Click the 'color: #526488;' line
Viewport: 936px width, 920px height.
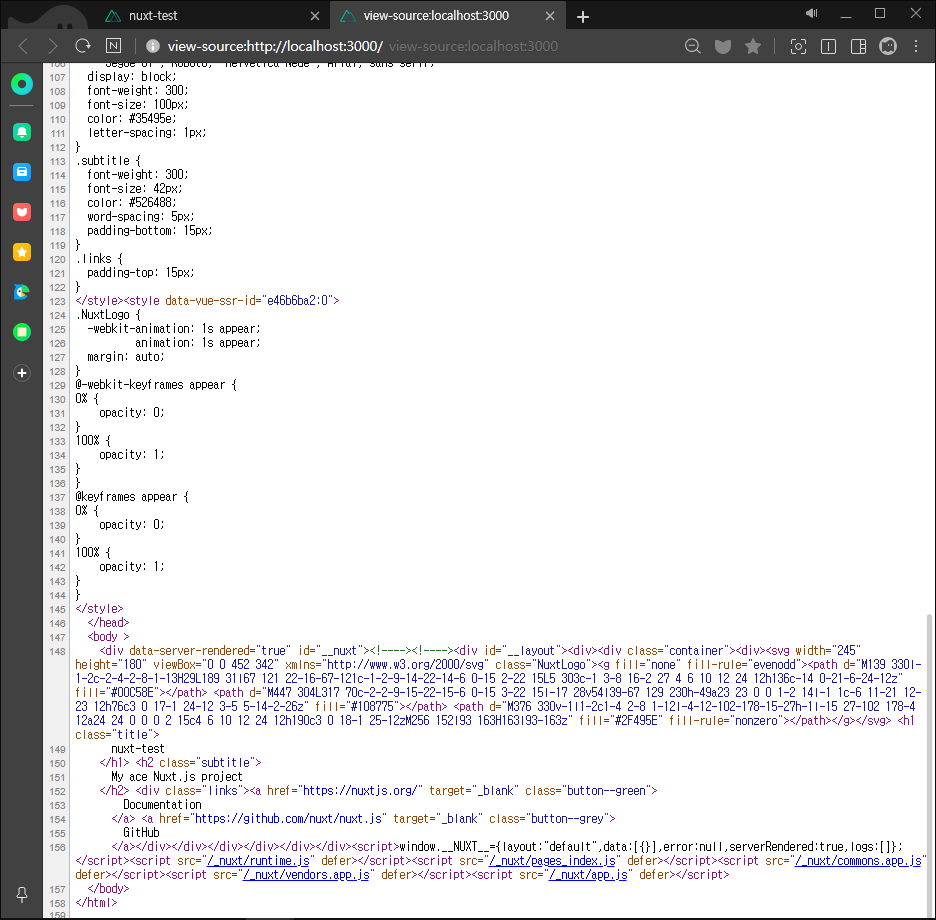132,202
